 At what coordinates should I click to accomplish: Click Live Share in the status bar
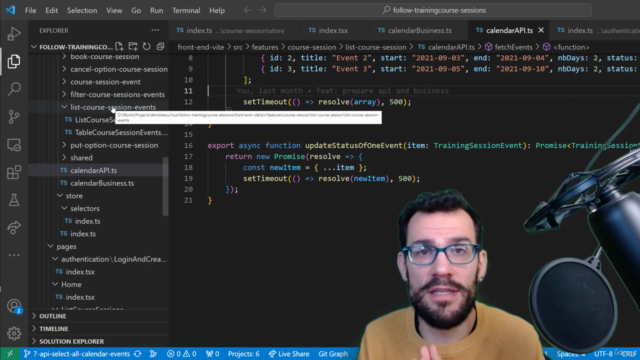289,354
